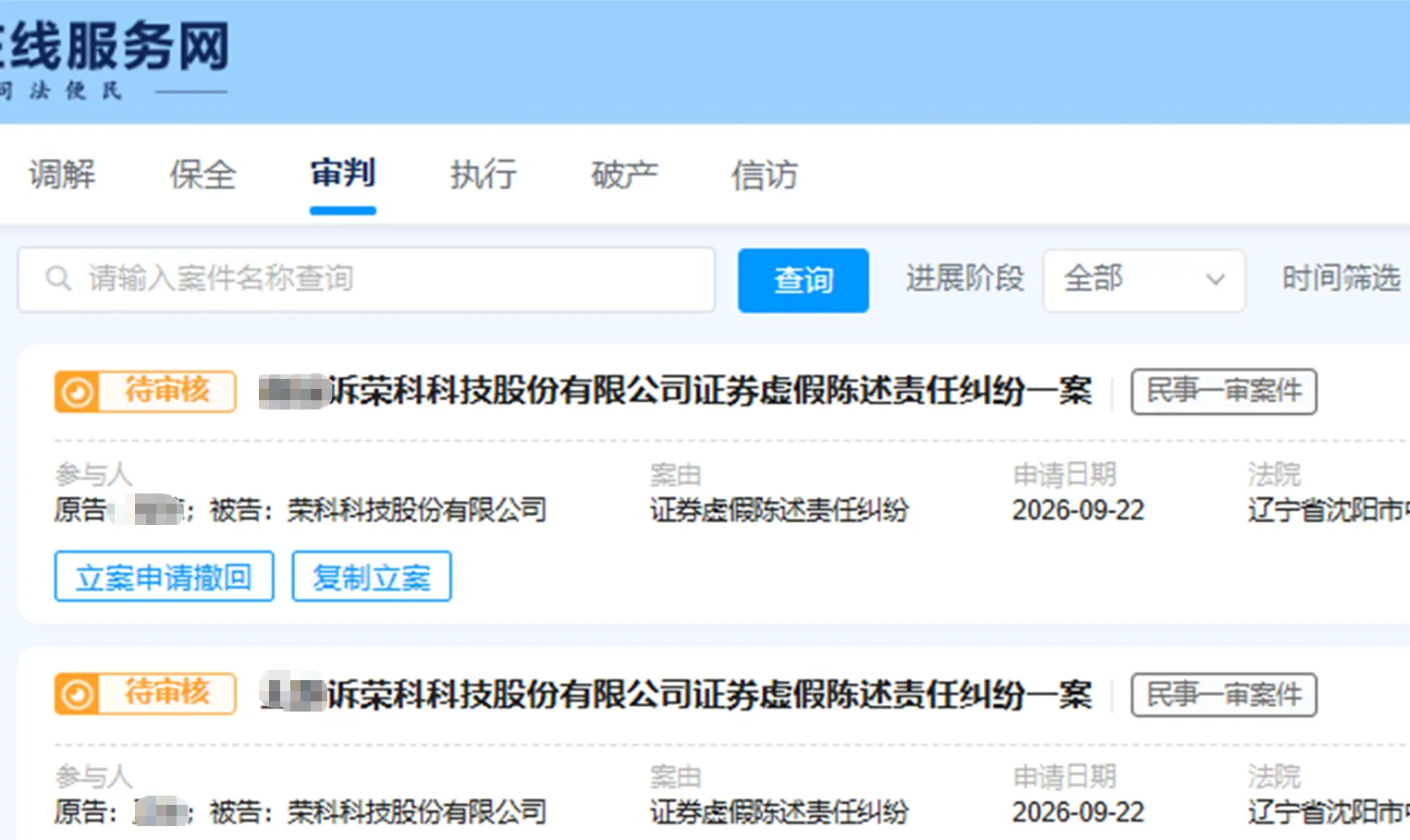This screenshot has height=840, width=1410.
Task: Click second case's 法院 辽宁省沈阳市 value
Action: point(1329,812)
